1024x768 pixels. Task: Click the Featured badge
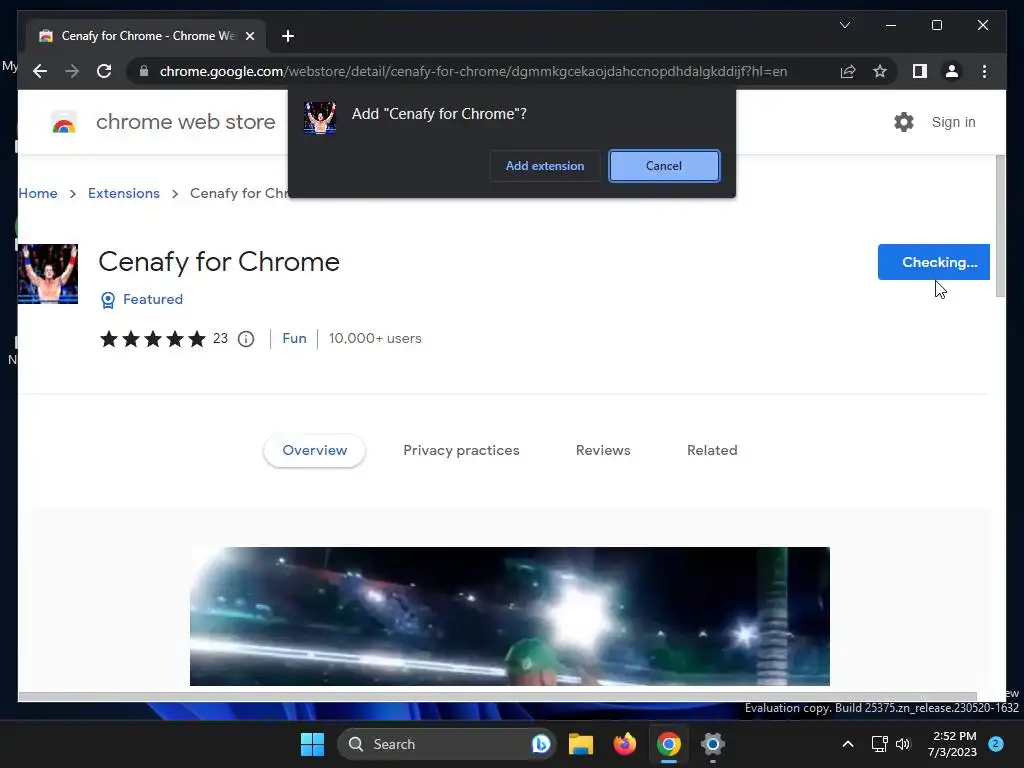[142, 299]
